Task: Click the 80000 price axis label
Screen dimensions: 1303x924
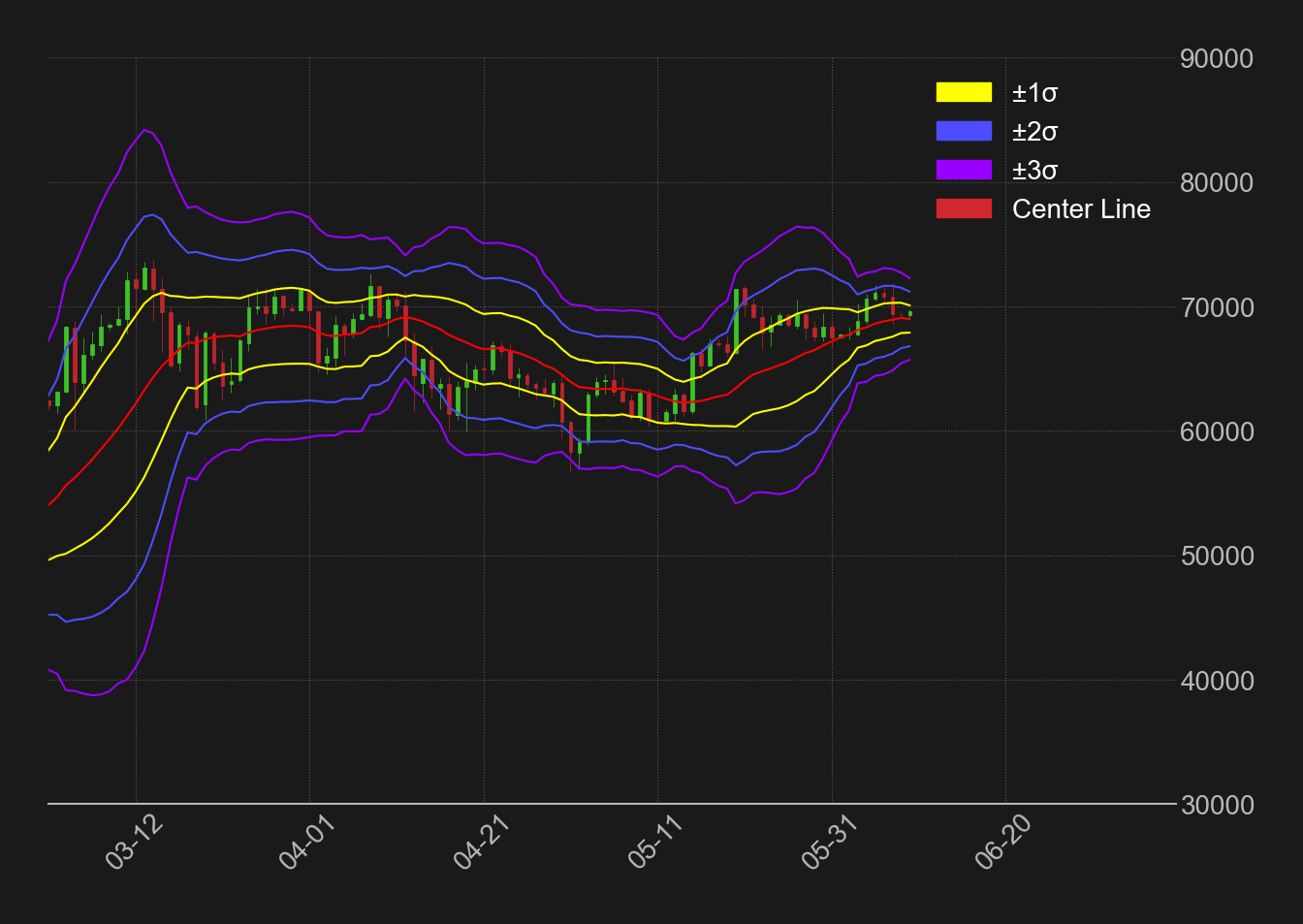Action: tap(1217, 183)
